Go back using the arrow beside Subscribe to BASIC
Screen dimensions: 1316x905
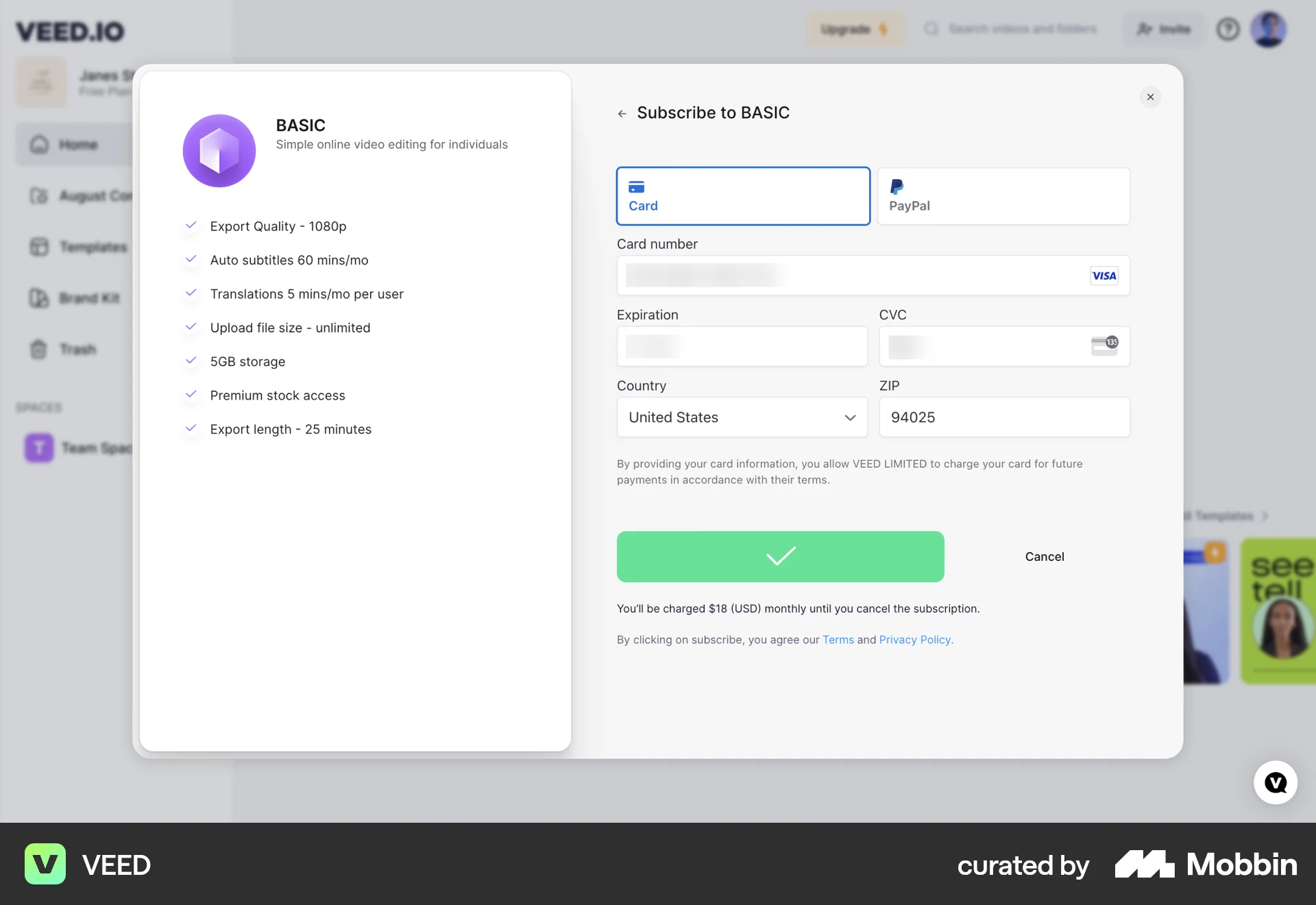pos(622,113)
